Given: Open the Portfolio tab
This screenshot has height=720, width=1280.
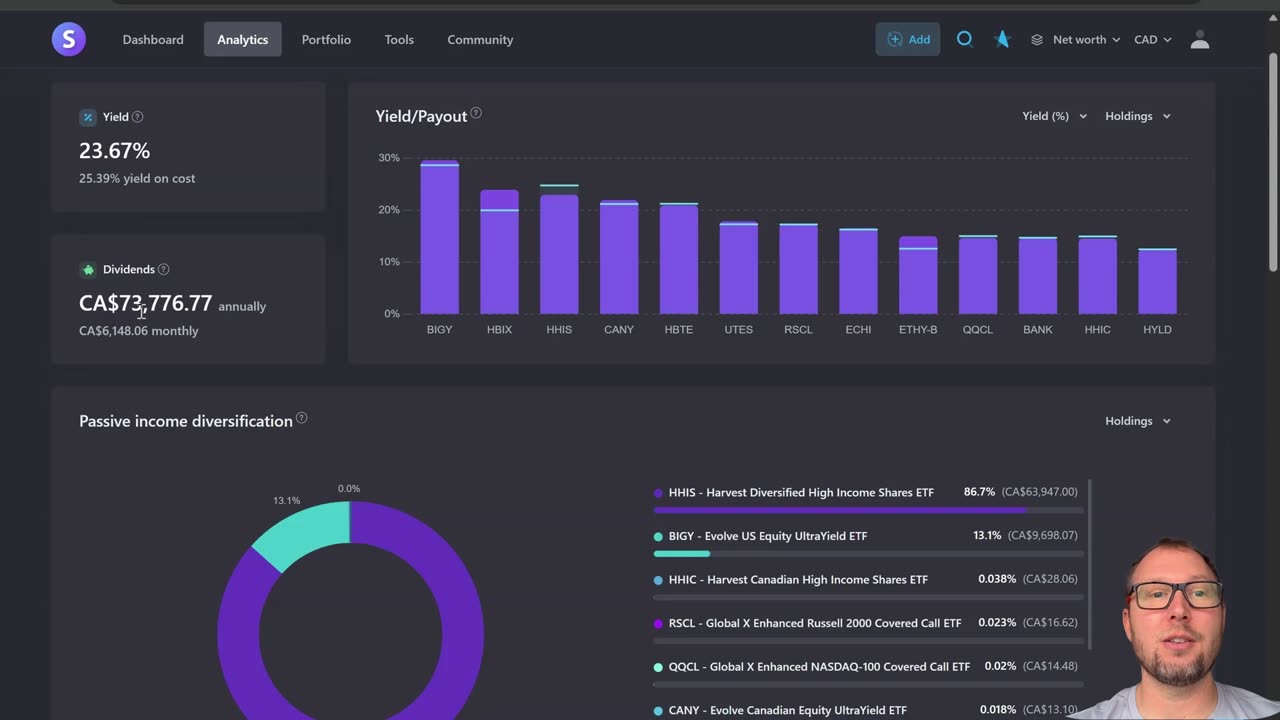Looking at the screenshot, I should [326, 40].
